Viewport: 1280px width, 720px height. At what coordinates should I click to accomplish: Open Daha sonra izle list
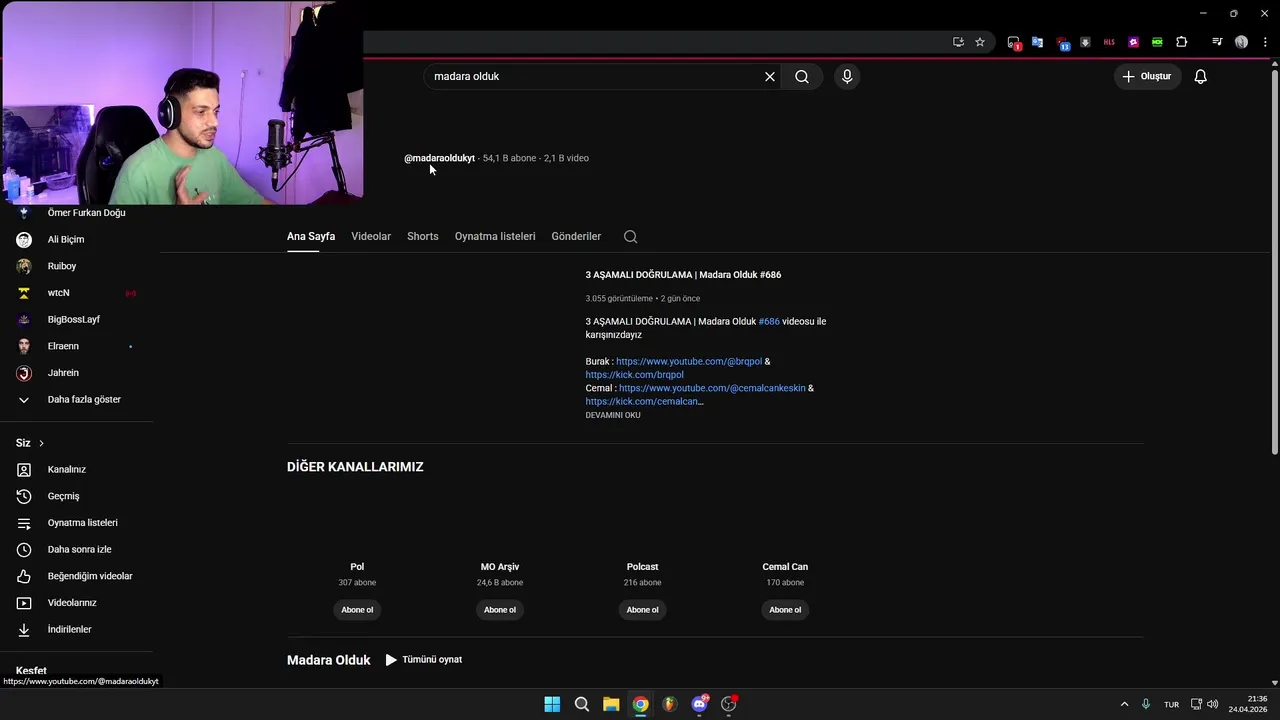pyautogui.click(x=76, y=550)
